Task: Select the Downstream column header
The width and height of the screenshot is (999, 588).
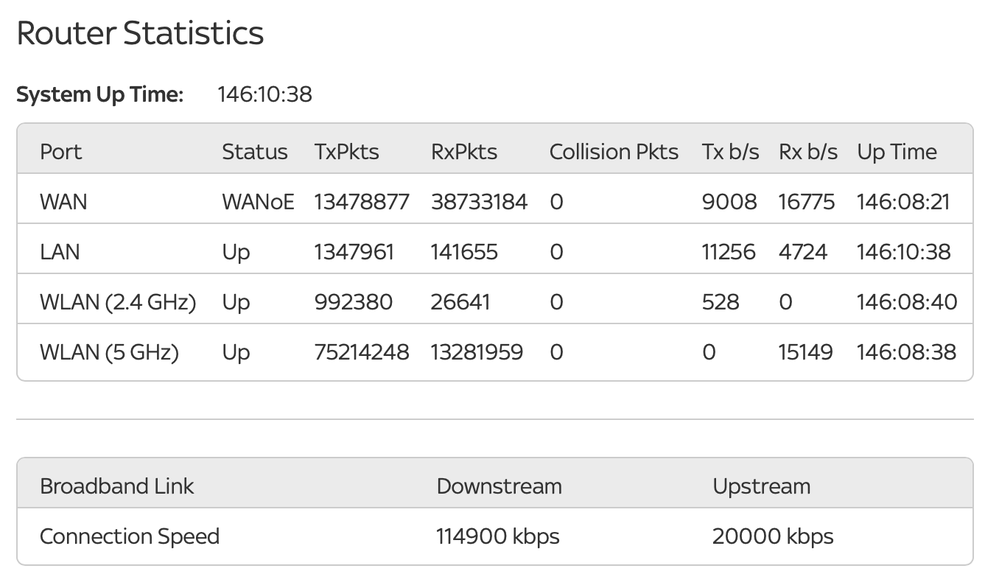Action: coord(499,487)
